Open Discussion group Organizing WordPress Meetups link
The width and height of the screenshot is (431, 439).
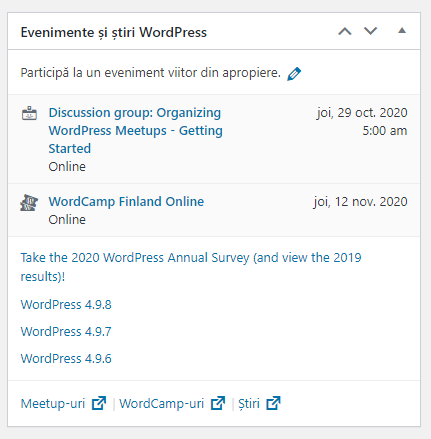(x=135, y=131)
